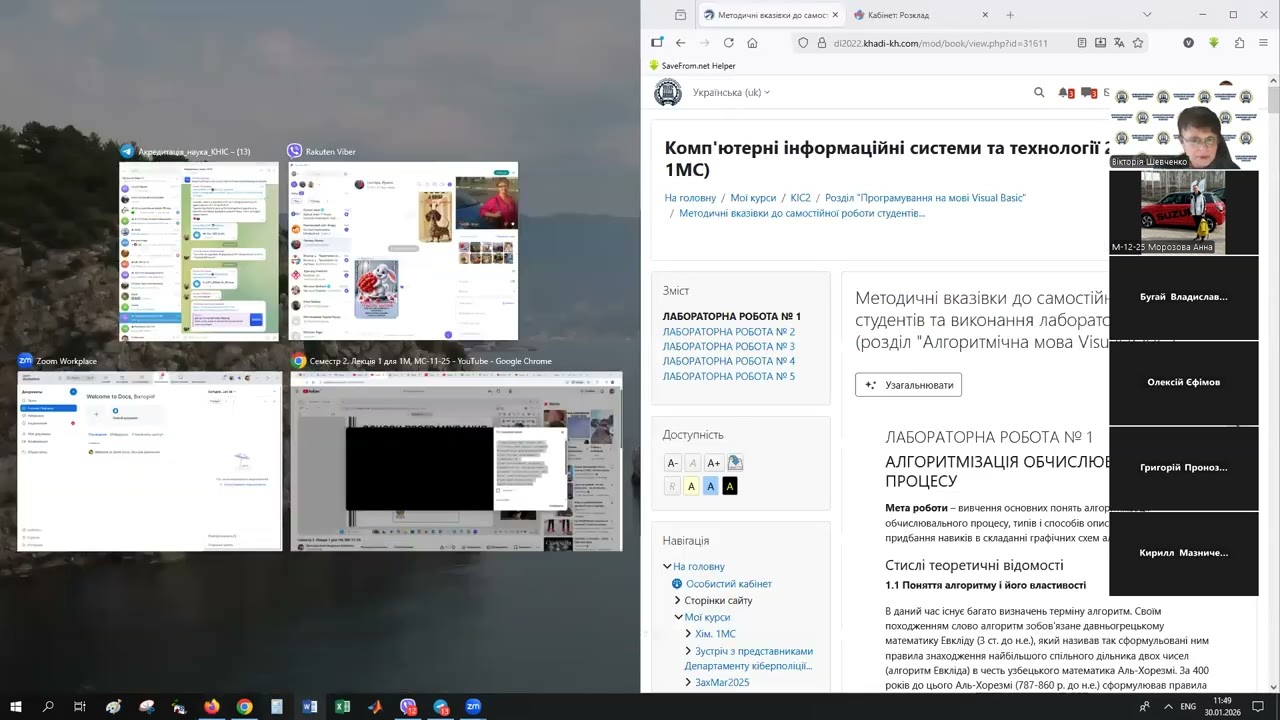The width and height of the screenshot is (1280, 720).
Task: Open MATLAB icon in the taskbar
Action: click(375, 707)
